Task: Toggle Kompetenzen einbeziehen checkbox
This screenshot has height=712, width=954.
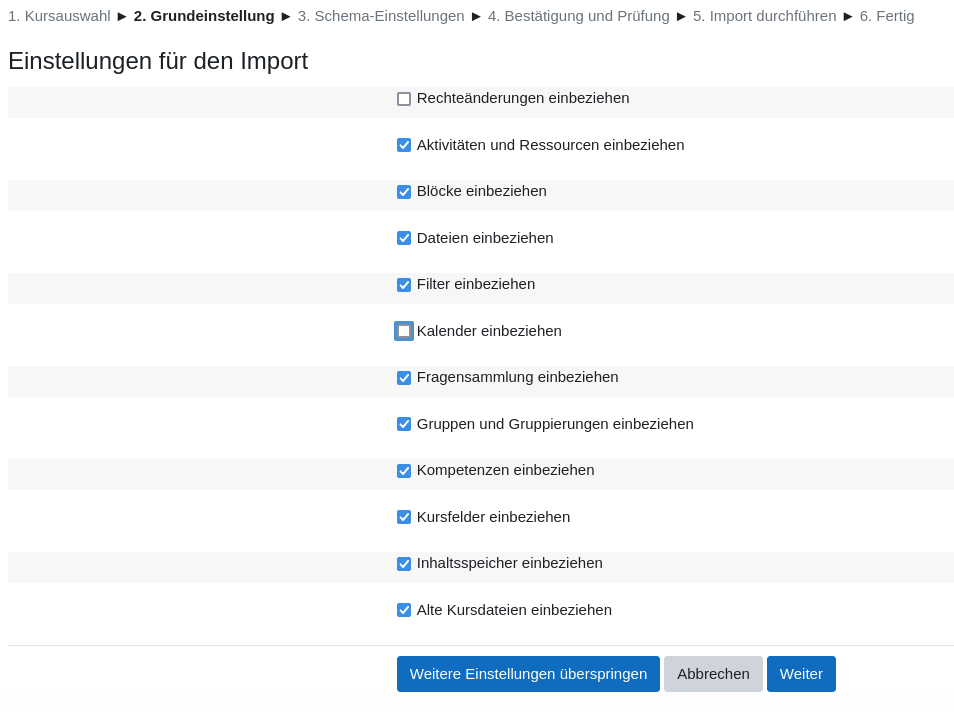Action: coord(404,471)
